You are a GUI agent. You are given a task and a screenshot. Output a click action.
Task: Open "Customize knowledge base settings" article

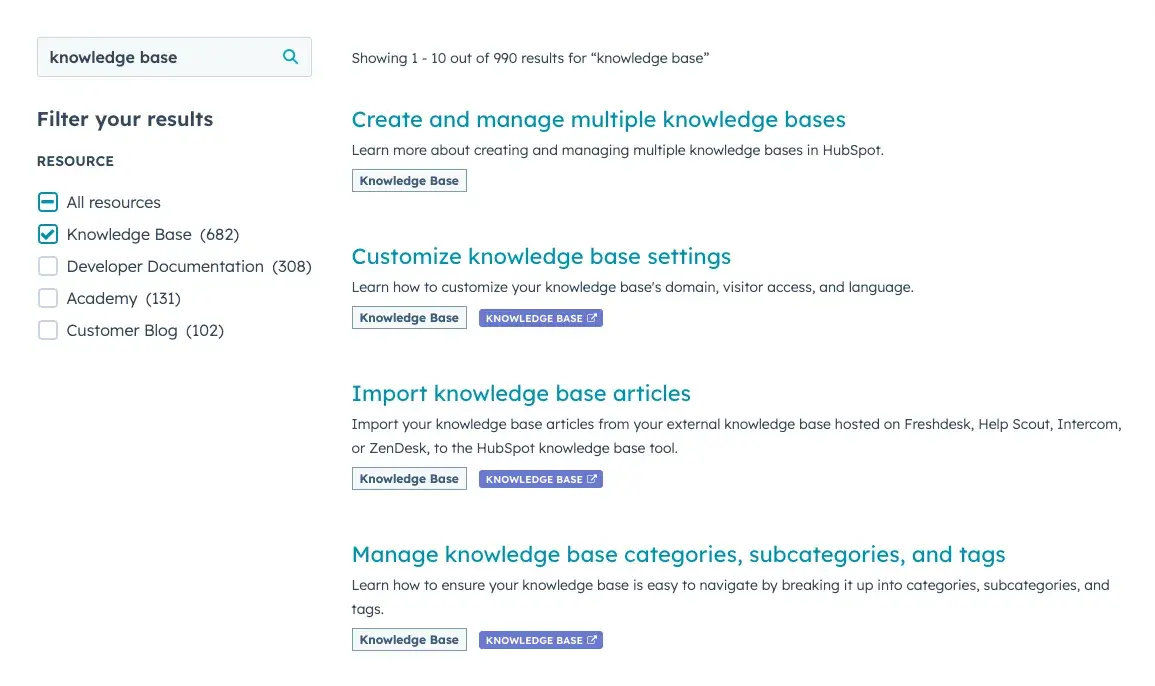[x=541, y=256]
